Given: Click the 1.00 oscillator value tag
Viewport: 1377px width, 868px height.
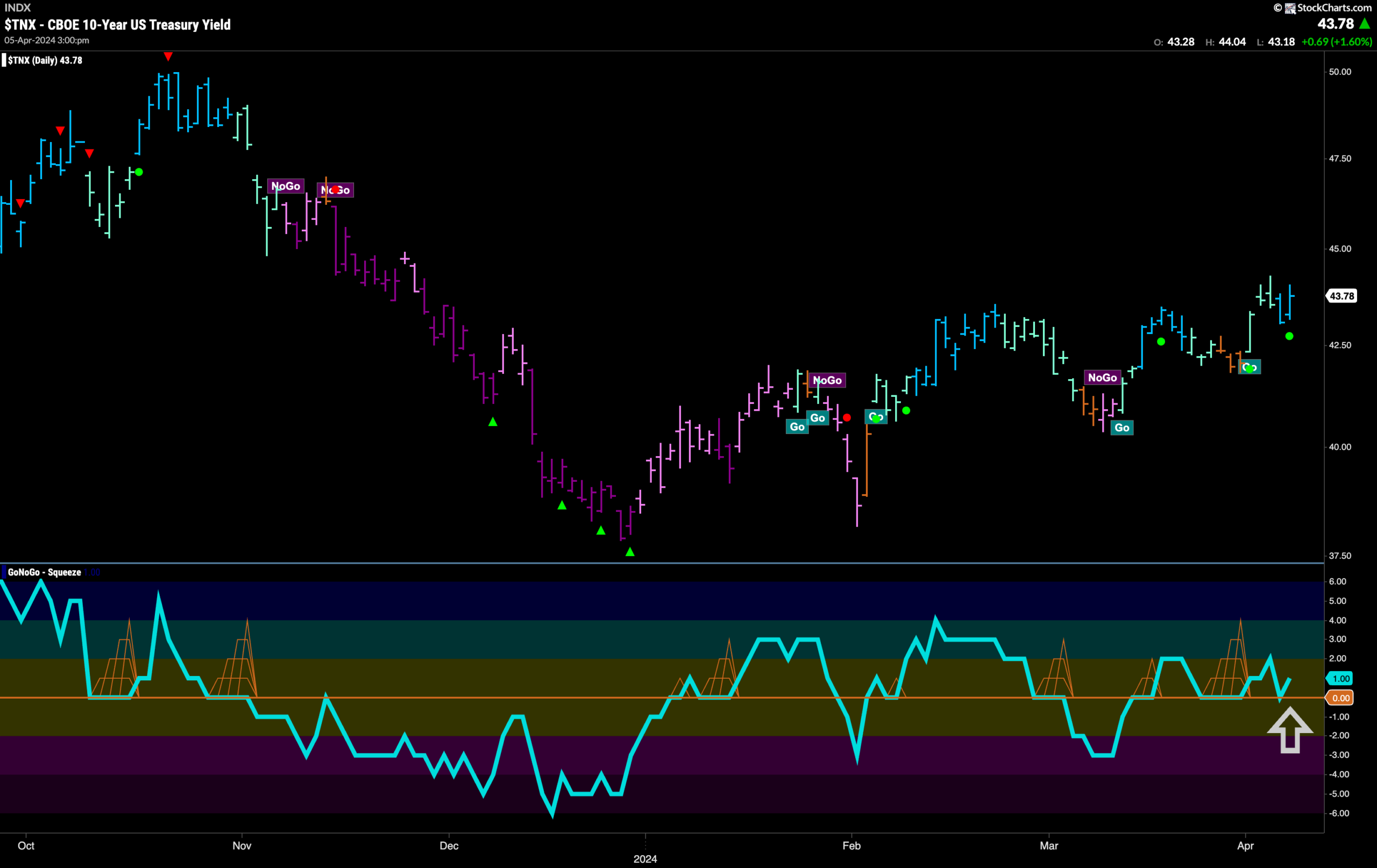Looking at the screenshot, I should 1340,678.
